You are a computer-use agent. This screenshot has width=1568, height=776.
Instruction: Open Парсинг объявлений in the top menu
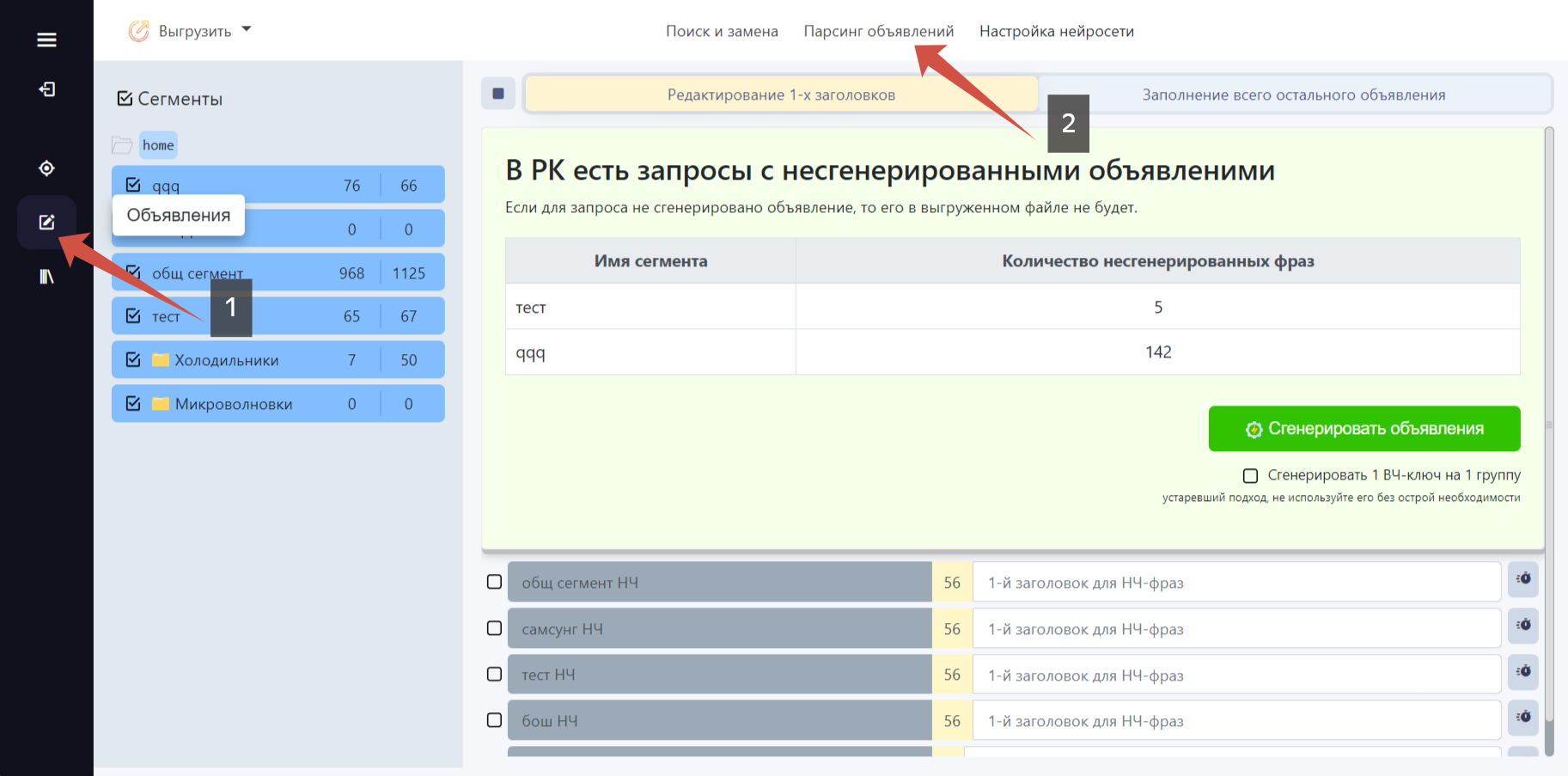(x=879, y=31)
